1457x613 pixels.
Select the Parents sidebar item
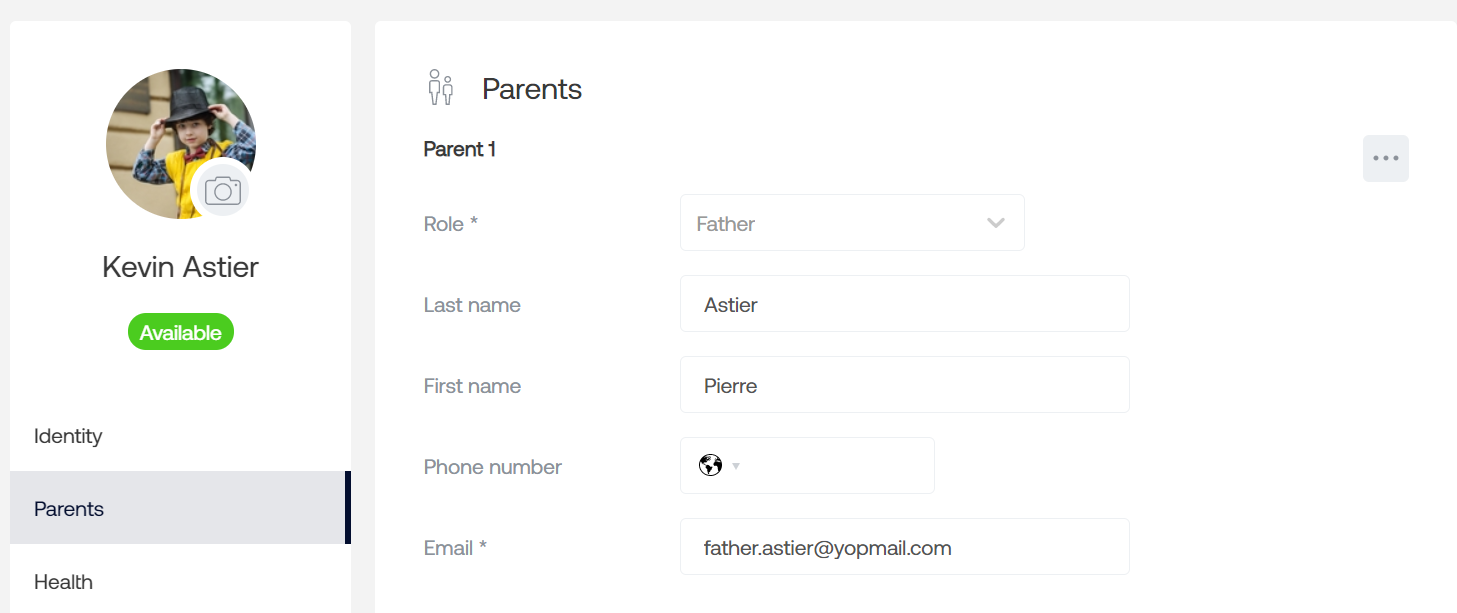coord(180,508)
